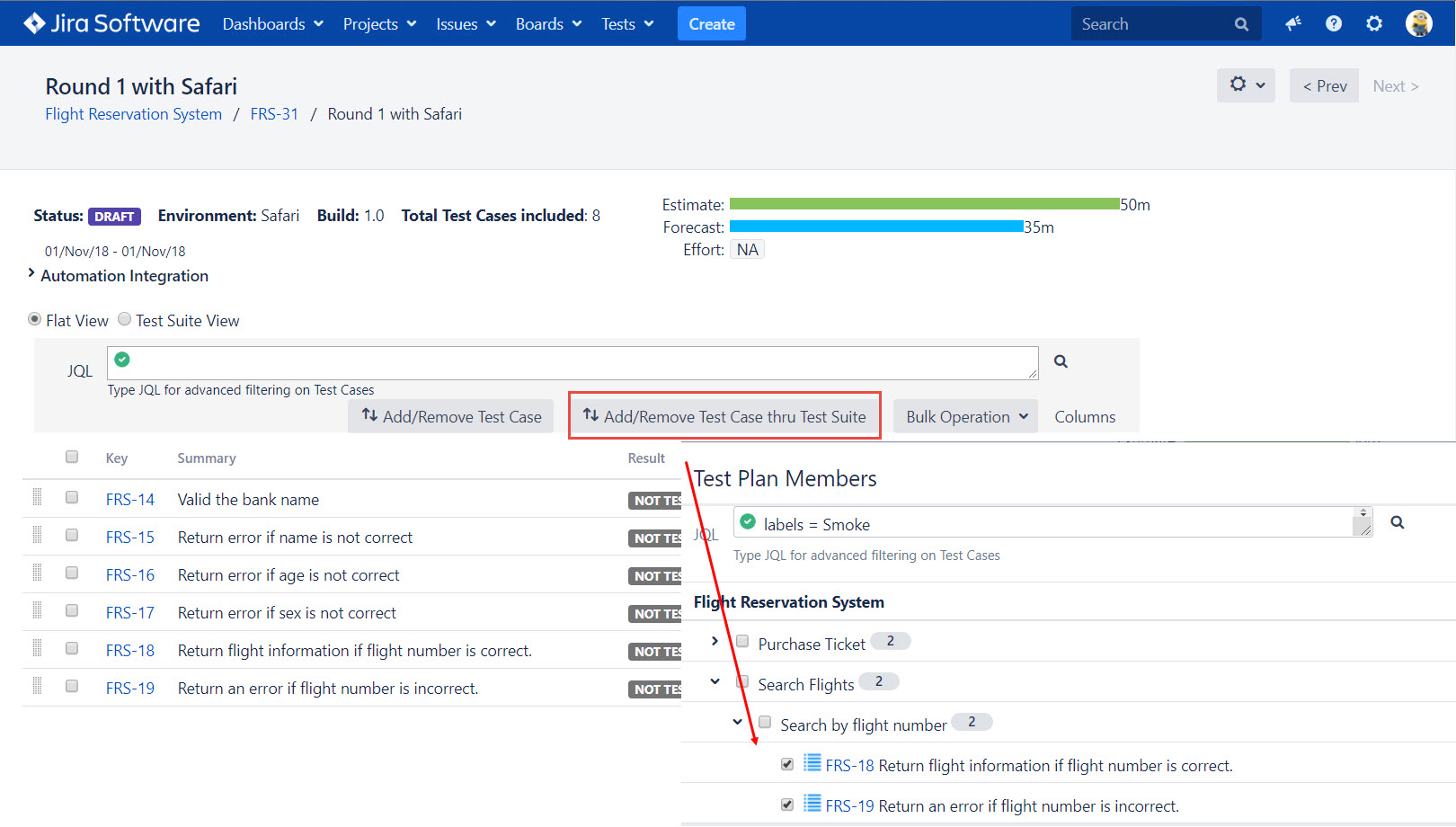Screen dimensions: 1456x827
Task: Uncheck FRS-18 in Test Plan Members
Action: click(787, 764)
